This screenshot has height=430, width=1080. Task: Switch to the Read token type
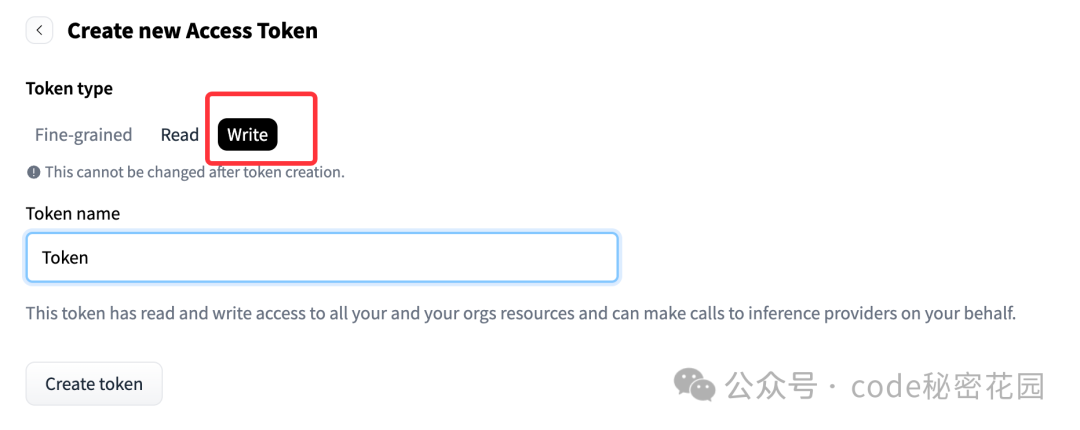click(180, 135)
